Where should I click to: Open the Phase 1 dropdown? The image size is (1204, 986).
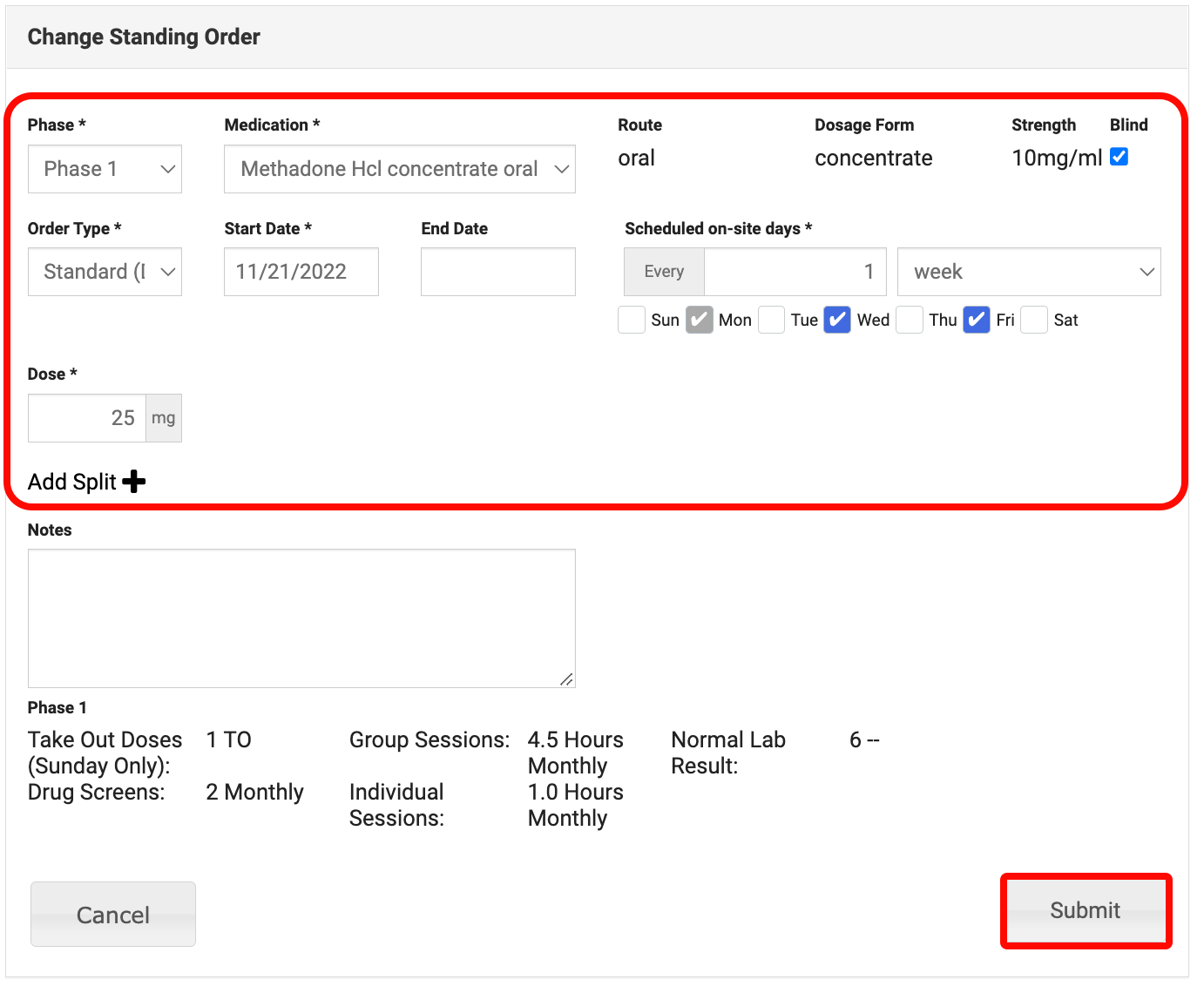coord(104,169)
